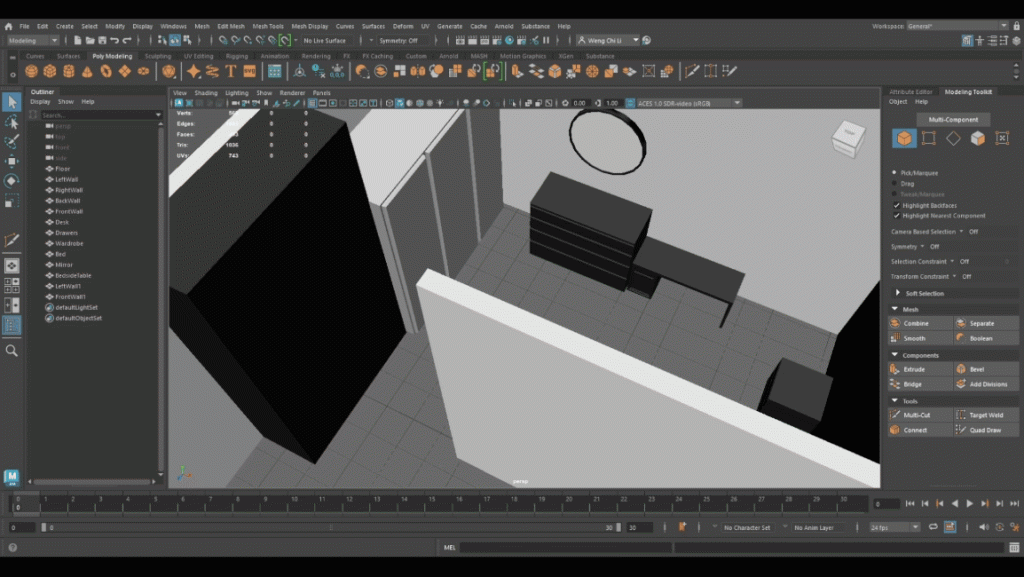Choose the Select tool arrow in toolbox

click(x=12, y=102)
